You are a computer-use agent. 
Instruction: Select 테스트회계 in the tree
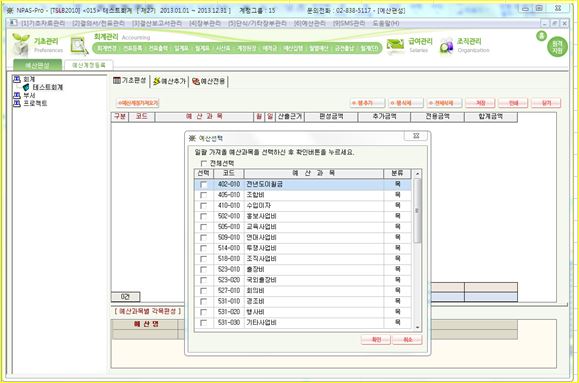[x=47, y=87]
